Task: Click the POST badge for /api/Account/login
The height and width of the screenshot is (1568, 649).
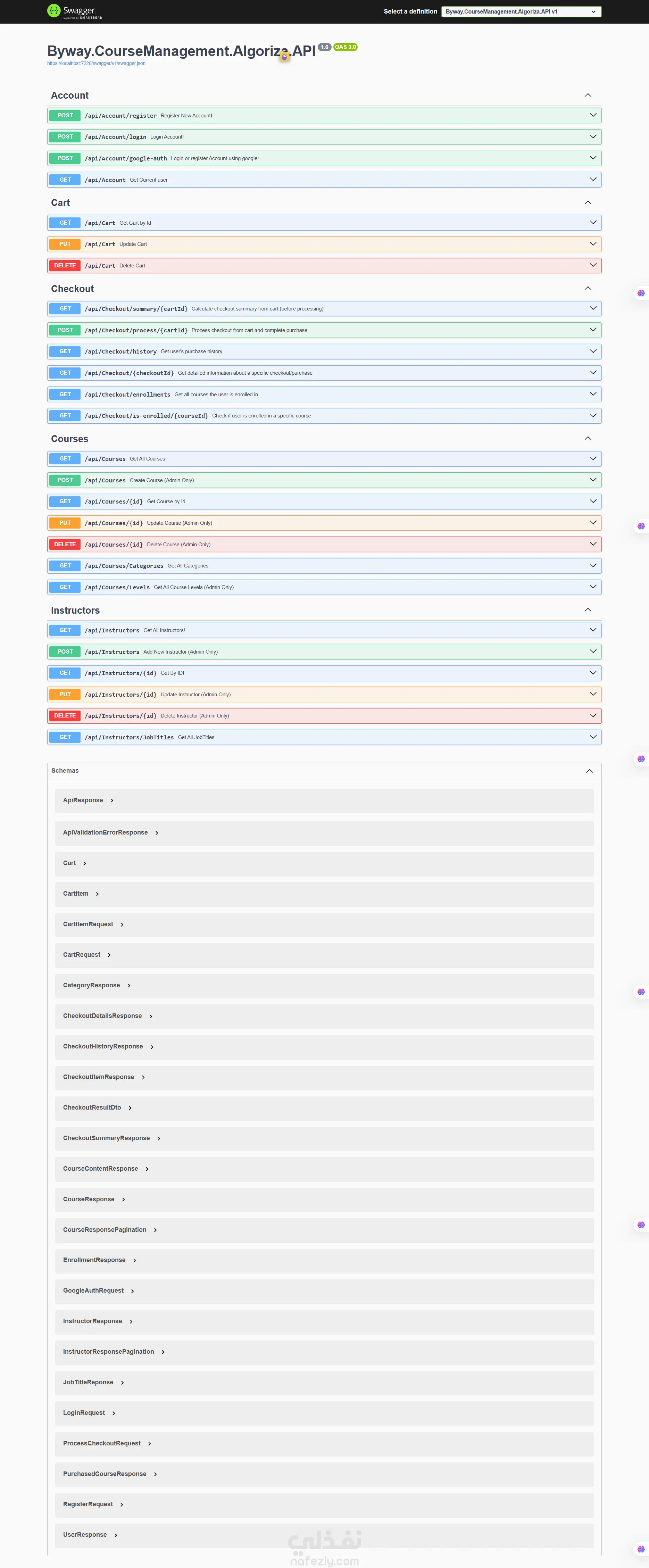Action: tap(65, 137)
